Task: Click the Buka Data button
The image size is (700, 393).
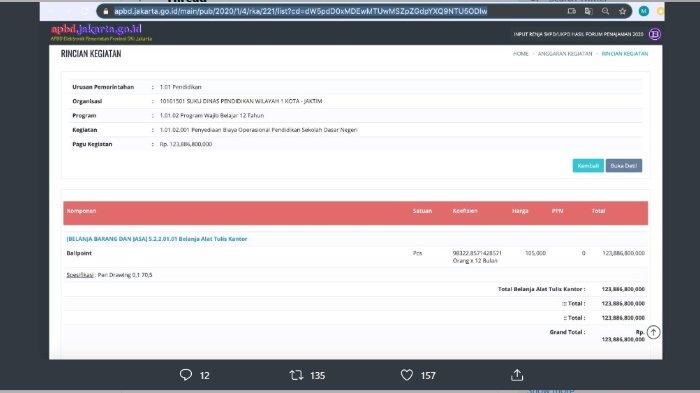Action: [x=624, y=166]
